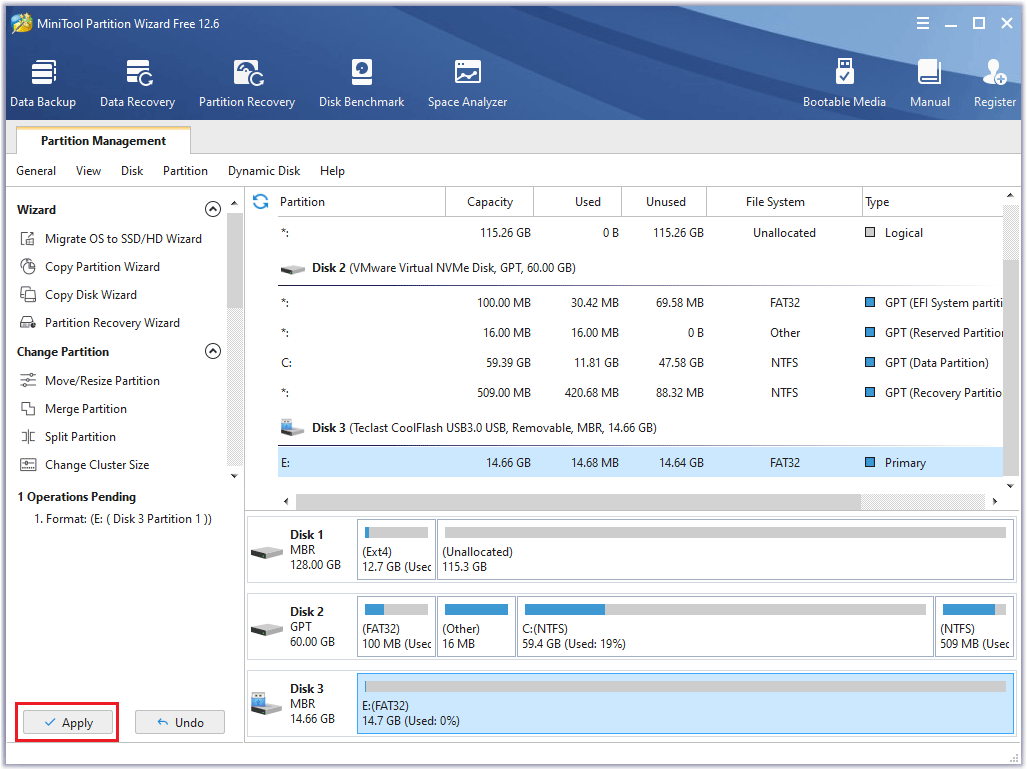Image resolution: width=1027 pixels, height=769 pixels.
Task: Open the Partition menu
Action: (x=185, y=171)
